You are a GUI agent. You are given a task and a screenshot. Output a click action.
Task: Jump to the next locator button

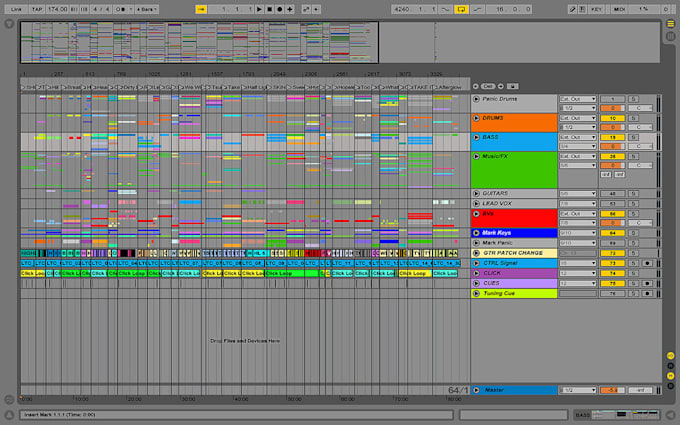(501, 86)
